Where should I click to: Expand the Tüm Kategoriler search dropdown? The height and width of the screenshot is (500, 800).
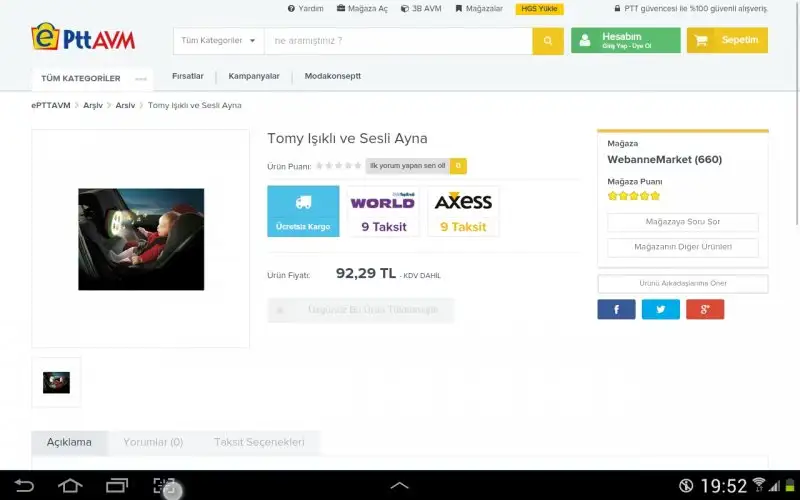pyautogui.click(x=218, y=41)
